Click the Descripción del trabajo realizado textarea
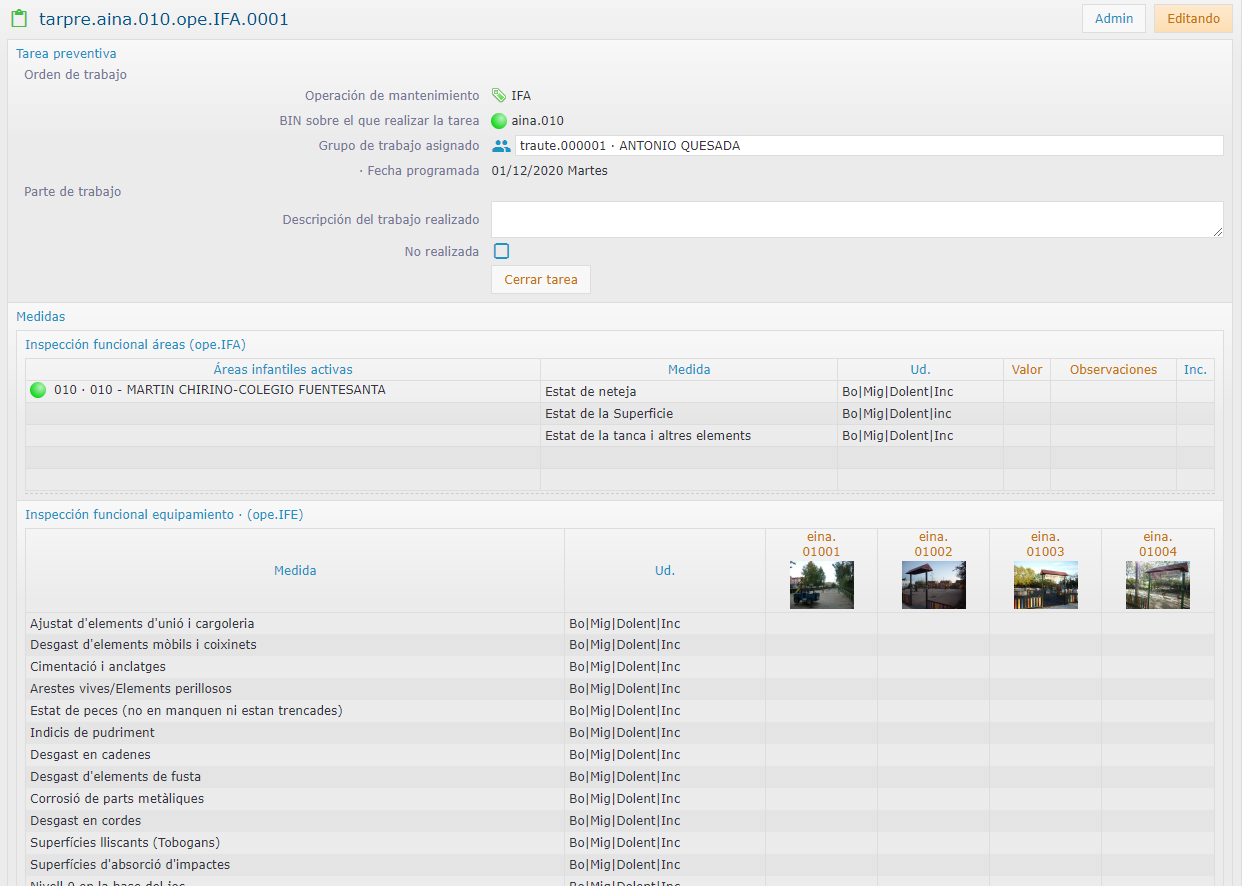The height and width of the screenshot is (886, 1242). coord(857,219)
